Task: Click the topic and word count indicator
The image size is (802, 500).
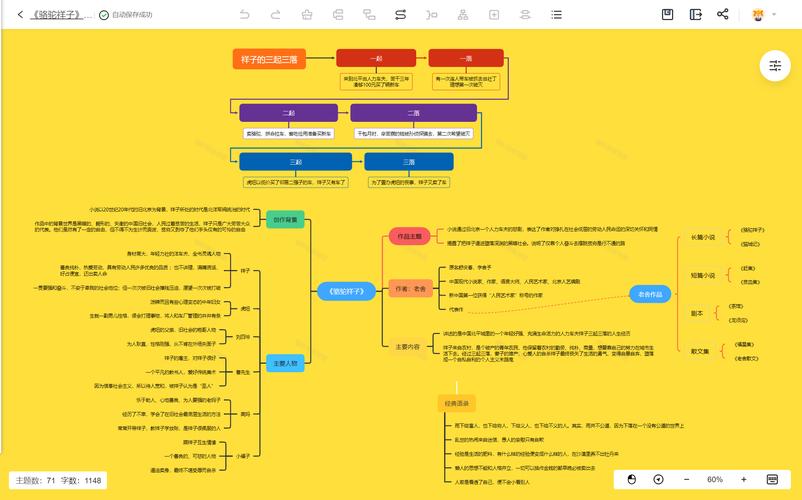Action: coord(58,481)
